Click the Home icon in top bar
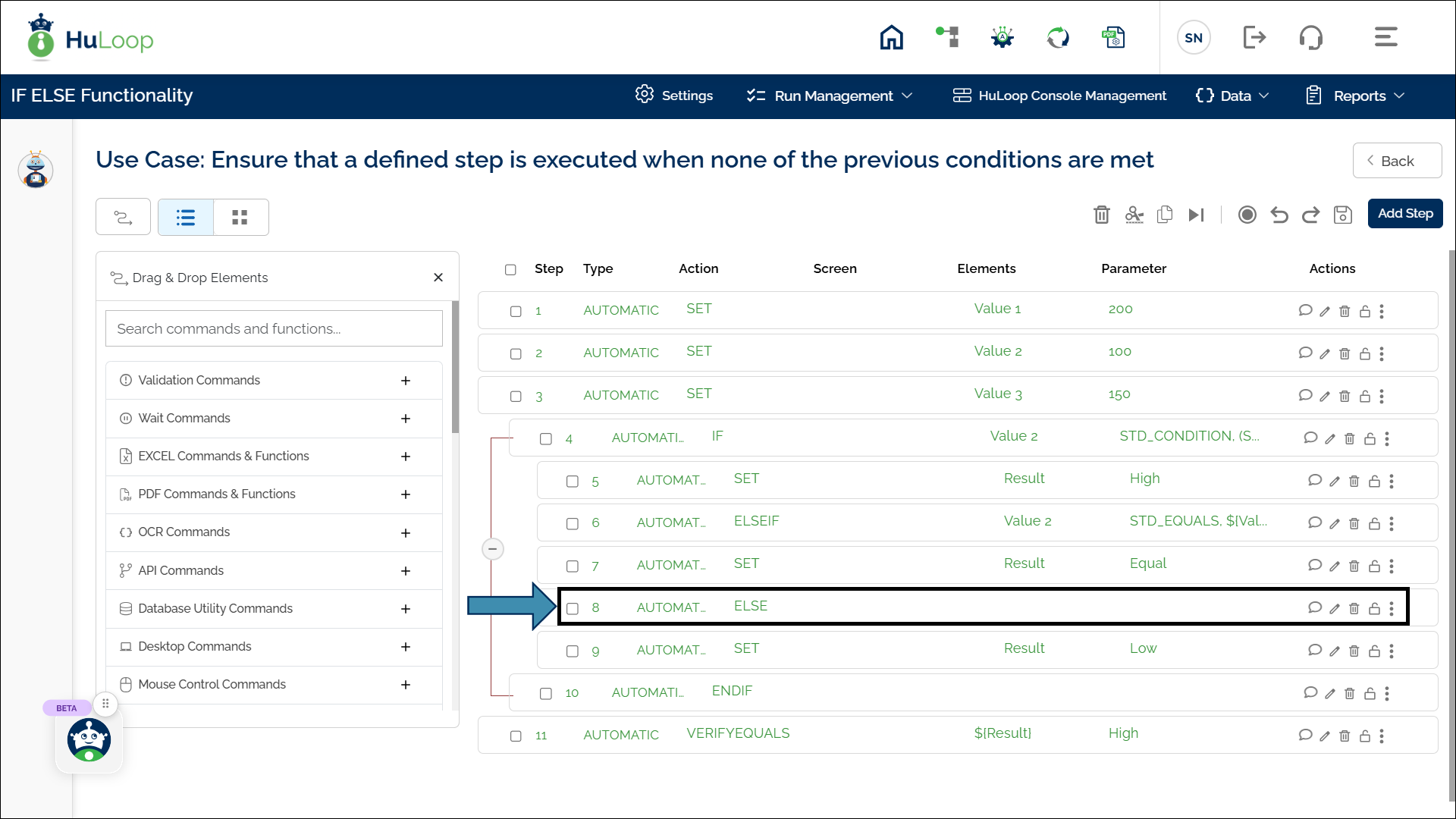 pyautogui.click(x=891, y=37)
